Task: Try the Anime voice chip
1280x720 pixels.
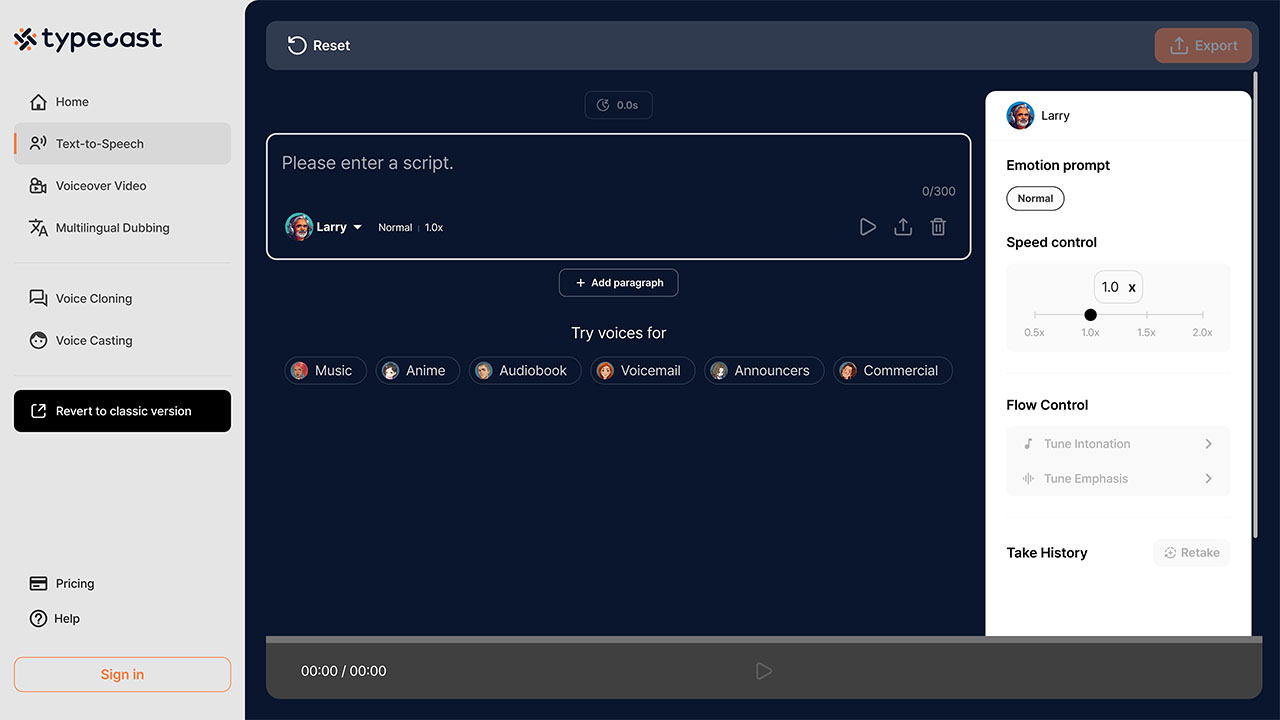Action: click(x=418, y=371)
